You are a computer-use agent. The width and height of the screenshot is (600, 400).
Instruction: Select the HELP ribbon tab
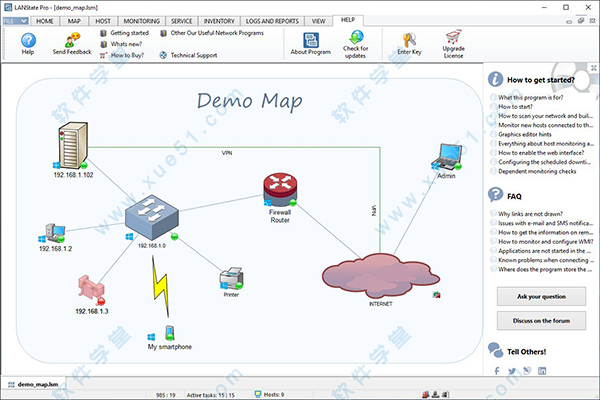[348, 20]
